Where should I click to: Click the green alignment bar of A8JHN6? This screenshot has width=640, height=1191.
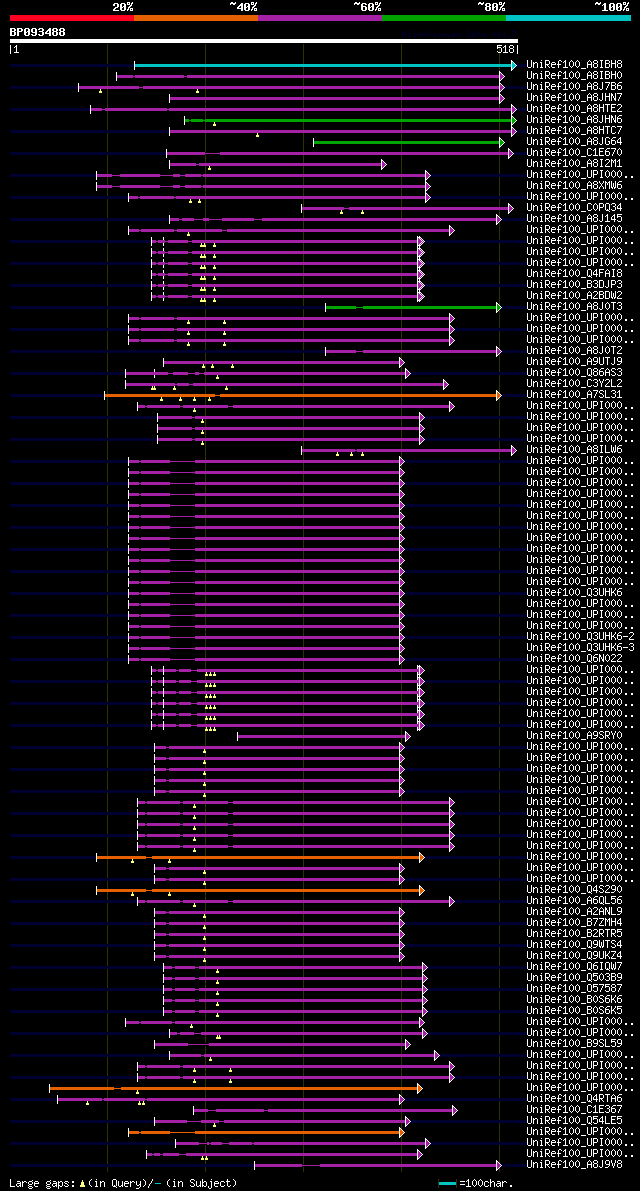click(x=350, y=121)
